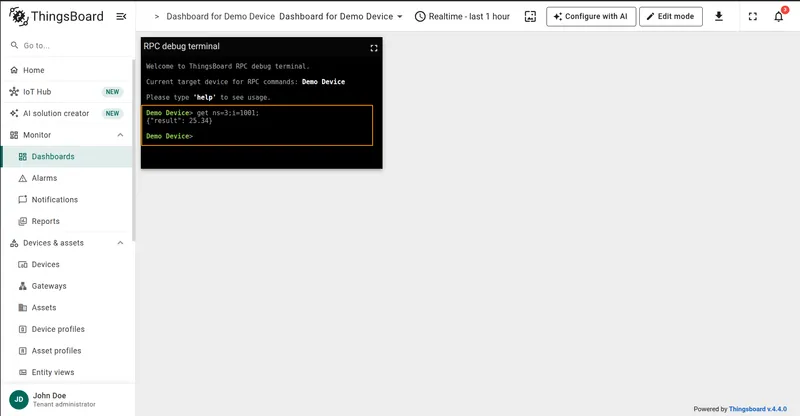Click the John Doe user name
The image size is (800, 416).
click(x=49, y=396)
